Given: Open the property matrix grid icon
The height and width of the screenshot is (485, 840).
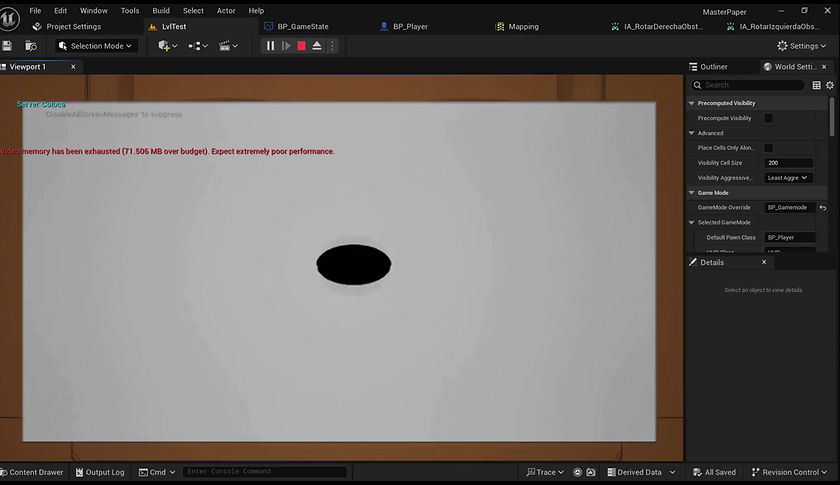Looking at the screenshot, I should point(816,85).
